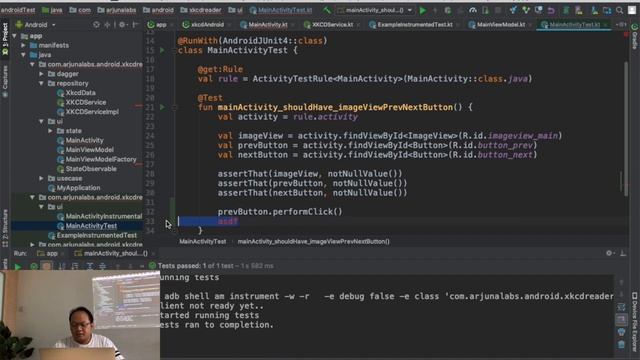The width and height of the screenshot is (640, 360).
Task: Click expand all tests icon in Run toolbar
Action: click(x=89, y=266)
